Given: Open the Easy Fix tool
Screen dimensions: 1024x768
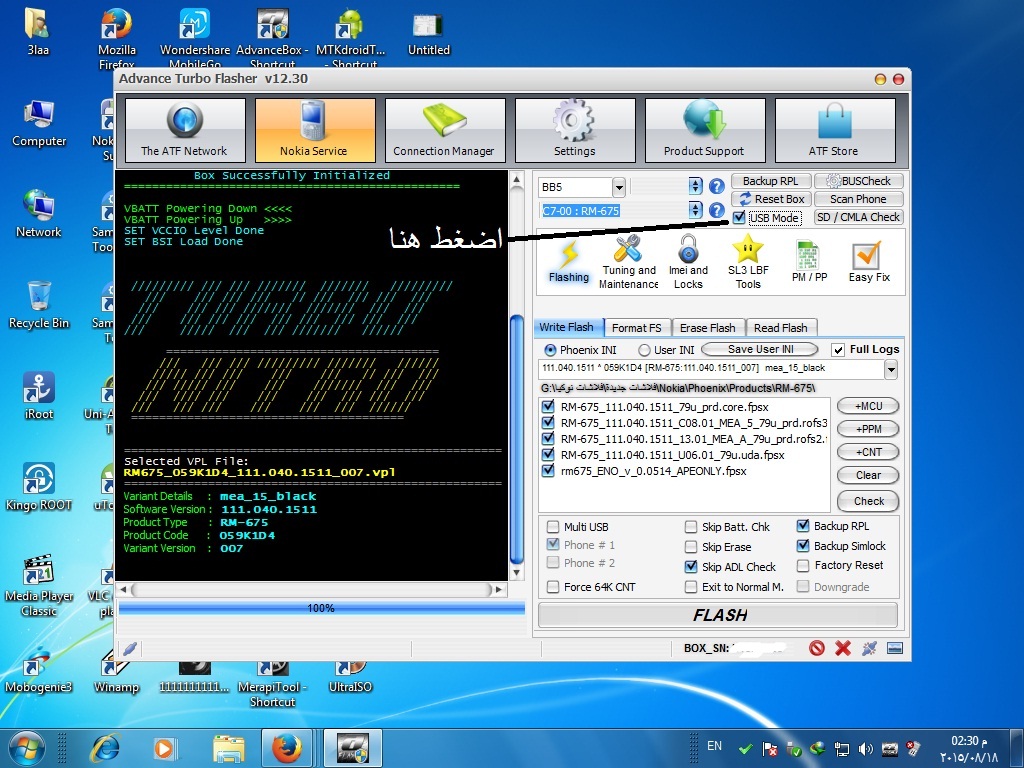Looking at the screenshot, I should tap(869, 261).
